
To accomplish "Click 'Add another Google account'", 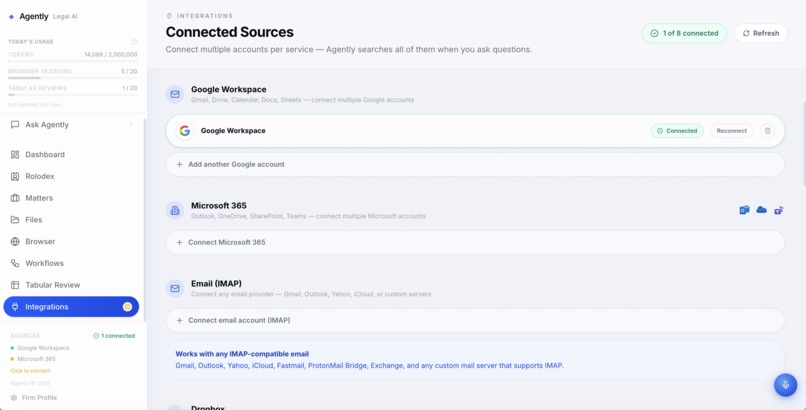I will (475, 164).
